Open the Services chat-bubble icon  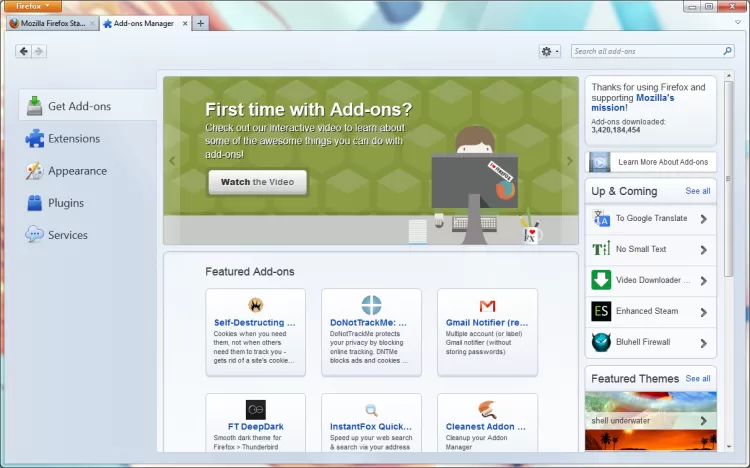(x=34, y=234)
